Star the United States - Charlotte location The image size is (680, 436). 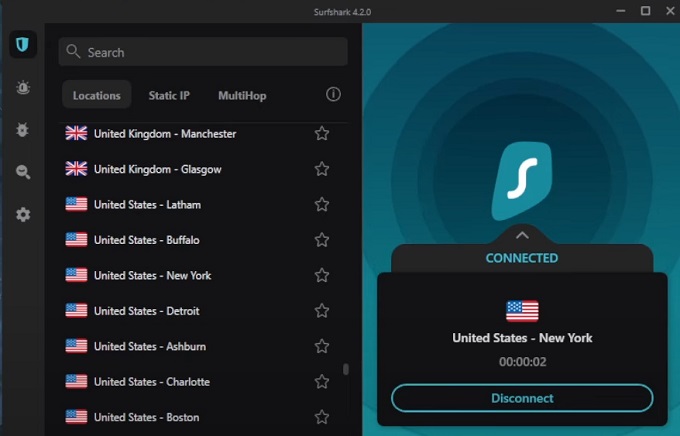322,382
